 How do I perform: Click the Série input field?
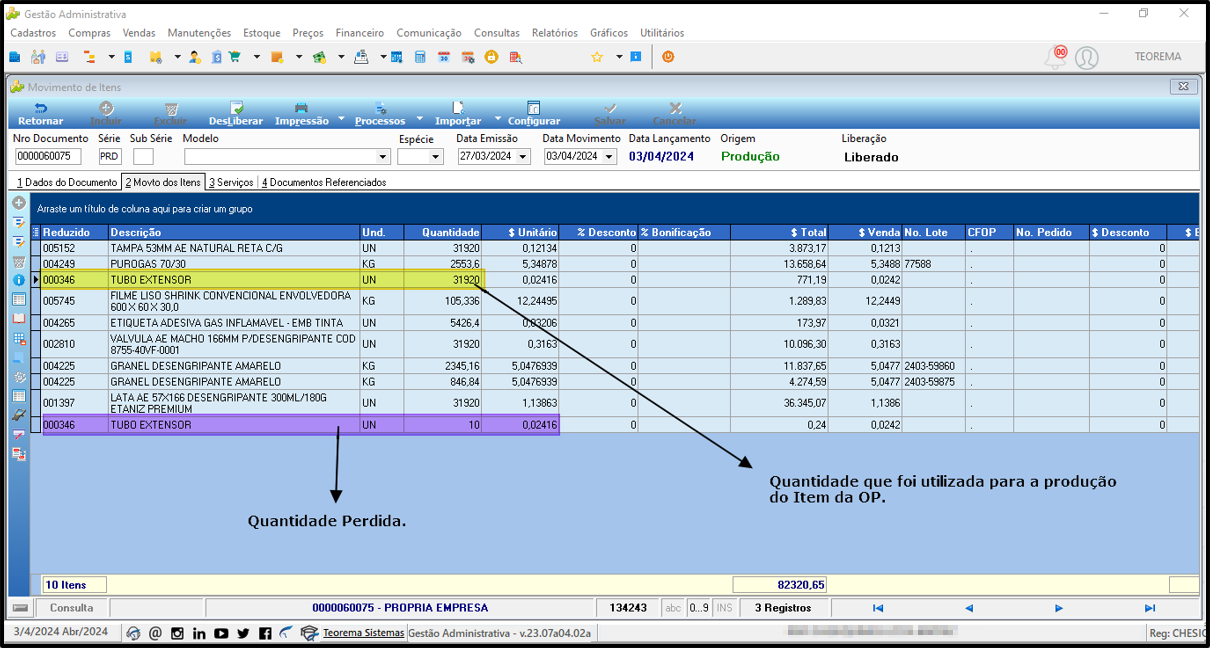(110, 157)
